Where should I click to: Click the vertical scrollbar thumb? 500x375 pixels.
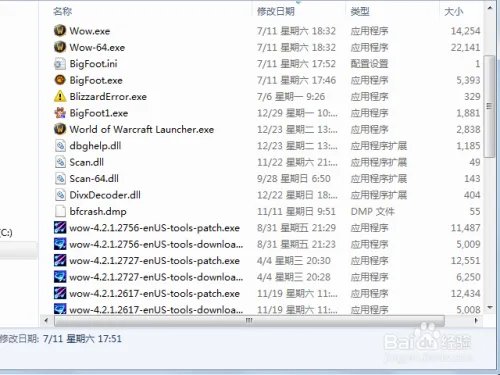click(x=489, y=106)
